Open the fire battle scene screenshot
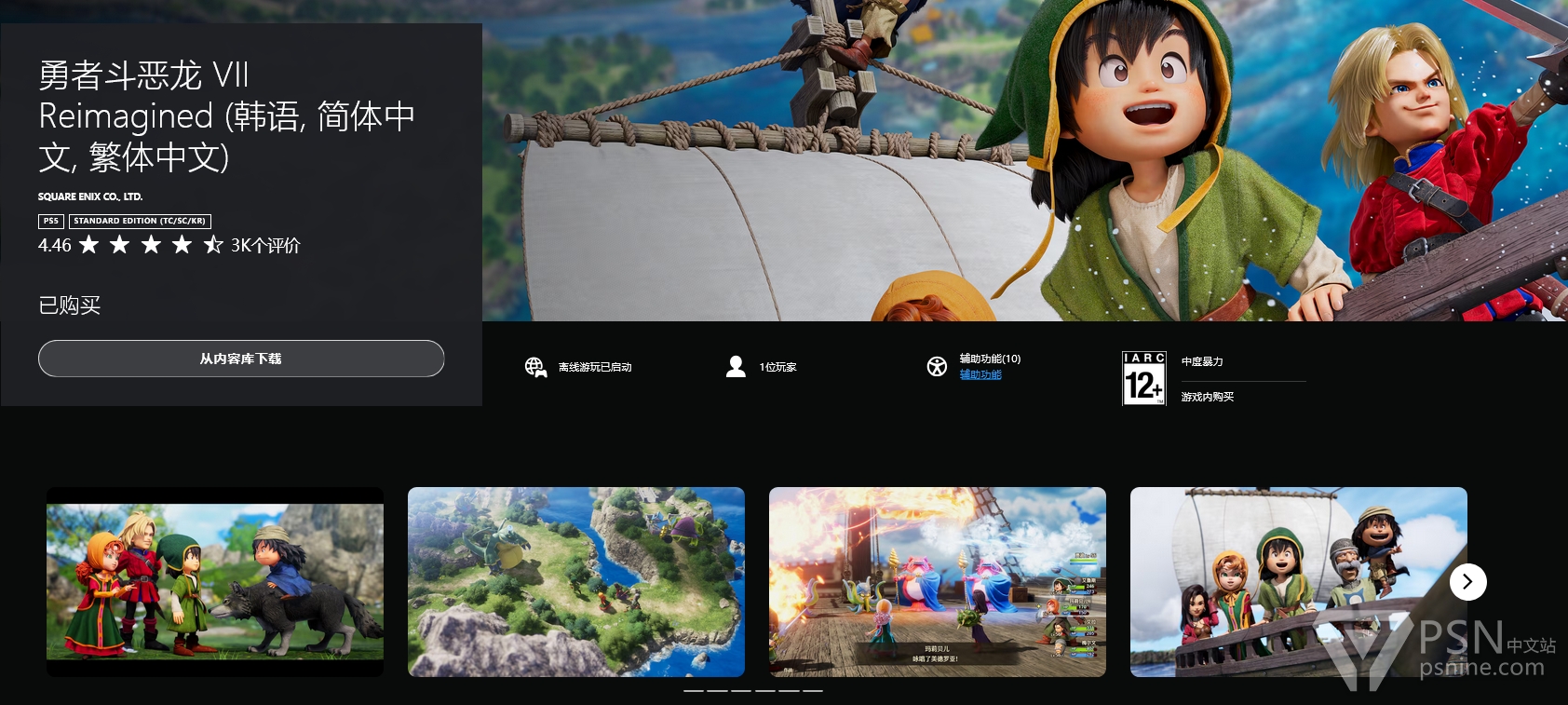Screen dimensions: 1568x705 click(x=938, y=582)
